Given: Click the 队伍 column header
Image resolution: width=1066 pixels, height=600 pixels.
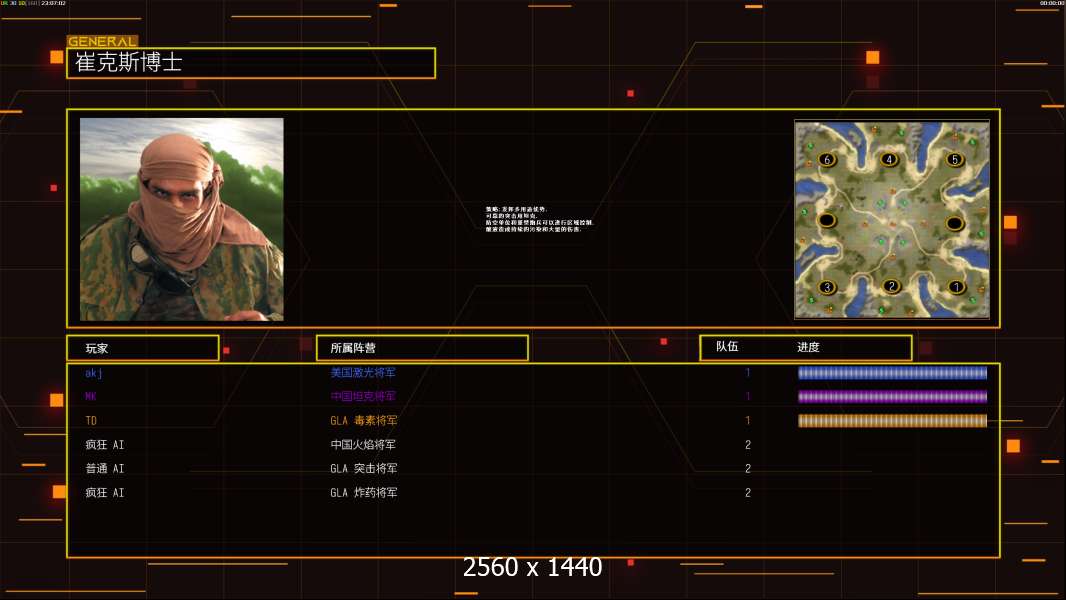Looking at the screenshot, I should click(x=727, y=347).
